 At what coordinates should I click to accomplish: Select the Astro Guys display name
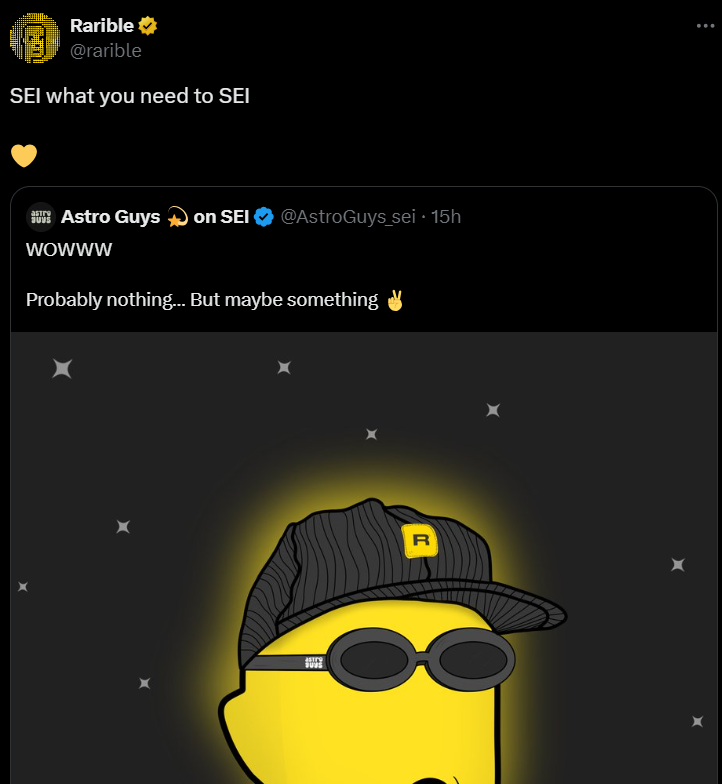(110, 217)
